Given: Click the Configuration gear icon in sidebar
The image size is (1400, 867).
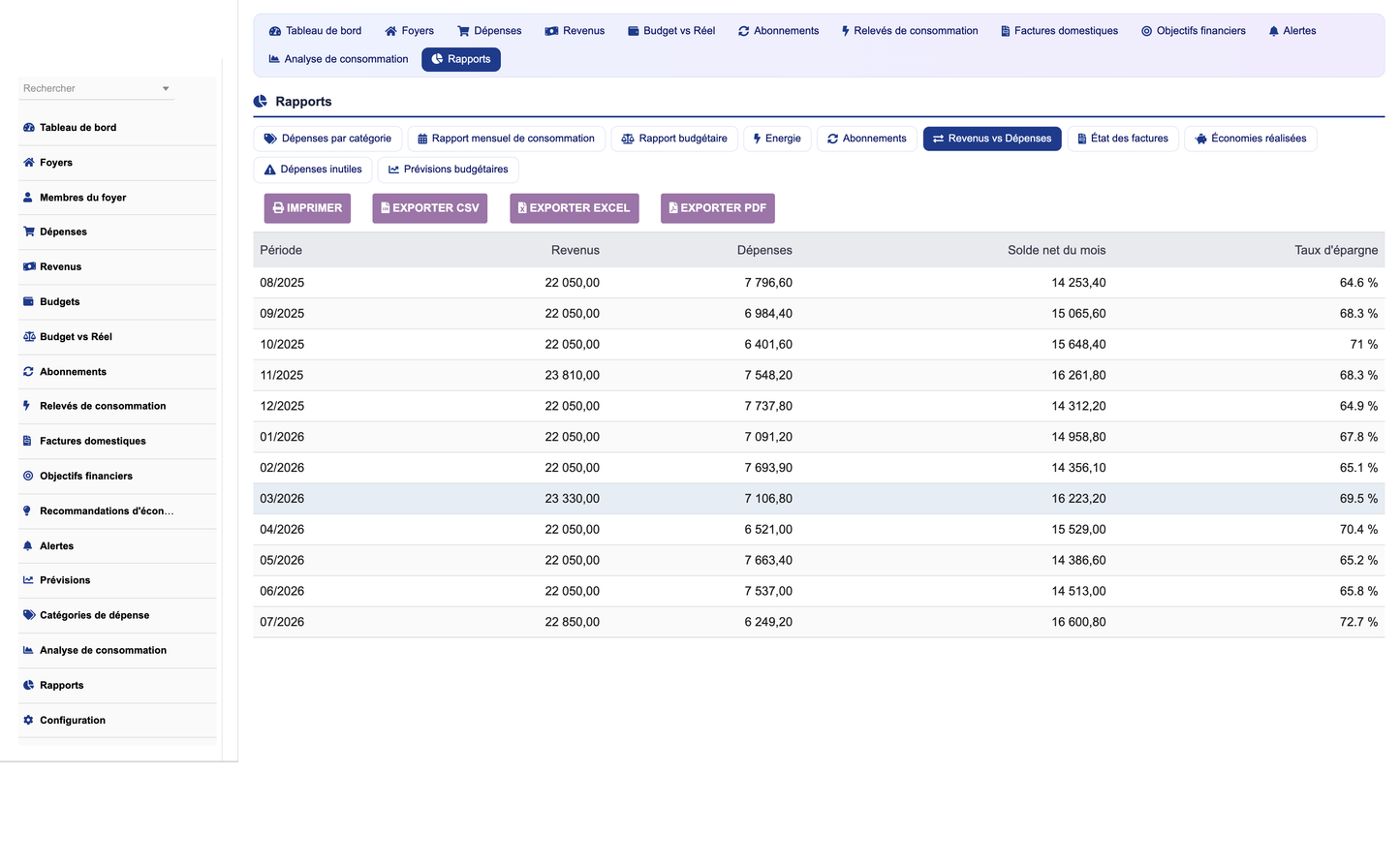Looking at the screenshot, I should [x=29, y=720].
